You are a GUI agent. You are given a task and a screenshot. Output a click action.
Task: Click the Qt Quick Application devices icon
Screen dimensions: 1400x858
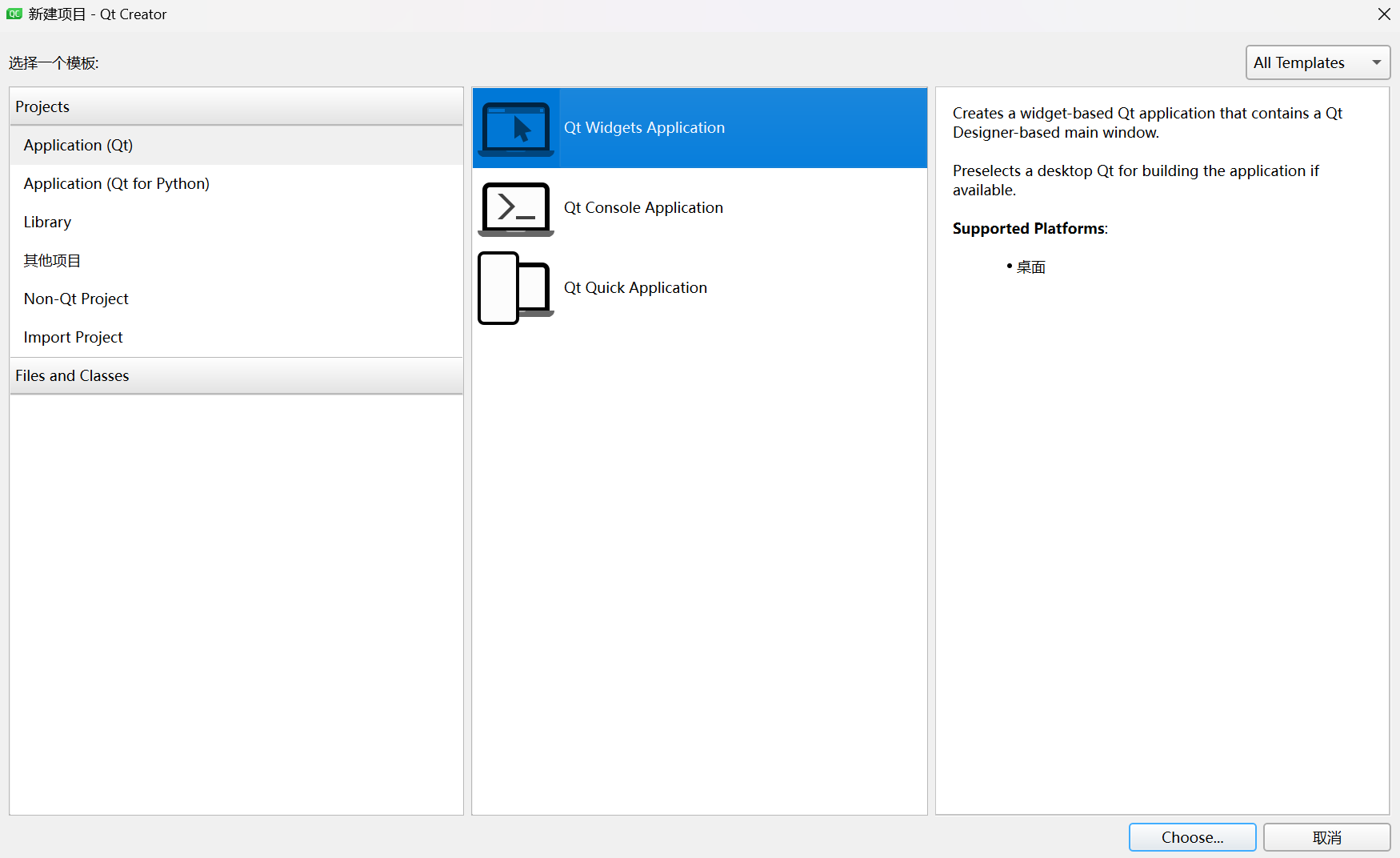pos(516,288)
